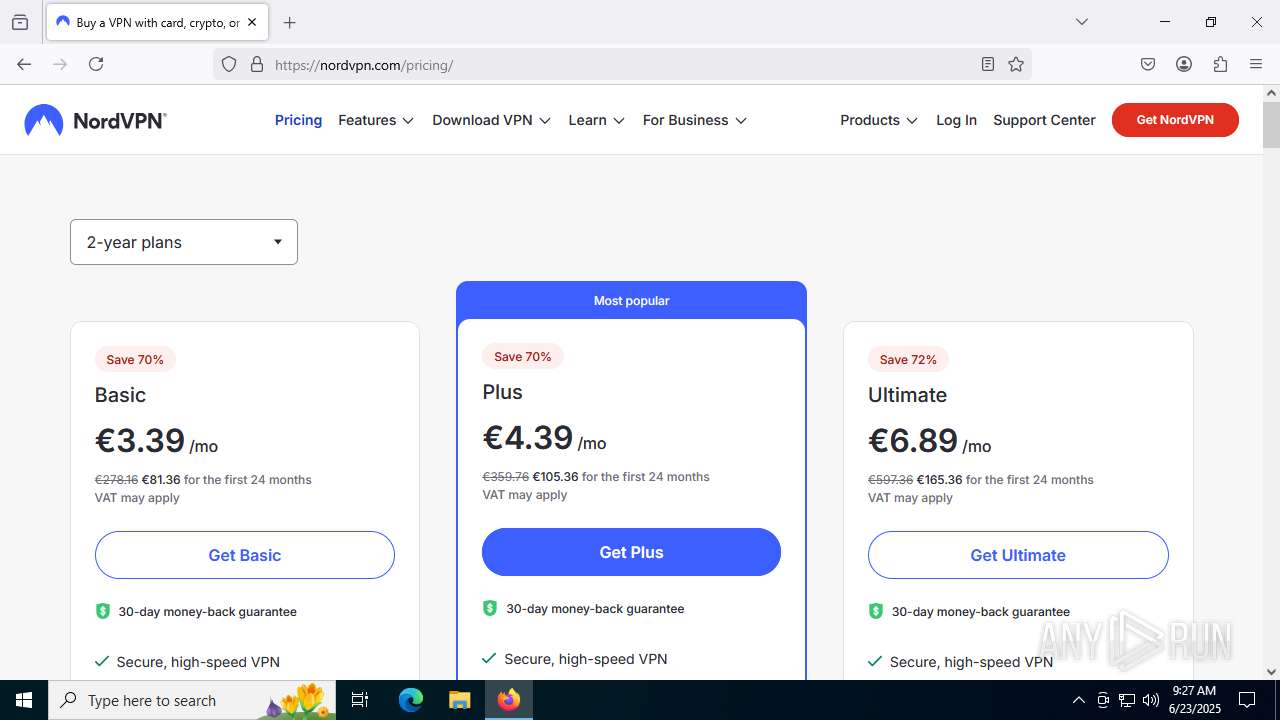Open the volume control icon
1280x720 pixels.
1151,700
